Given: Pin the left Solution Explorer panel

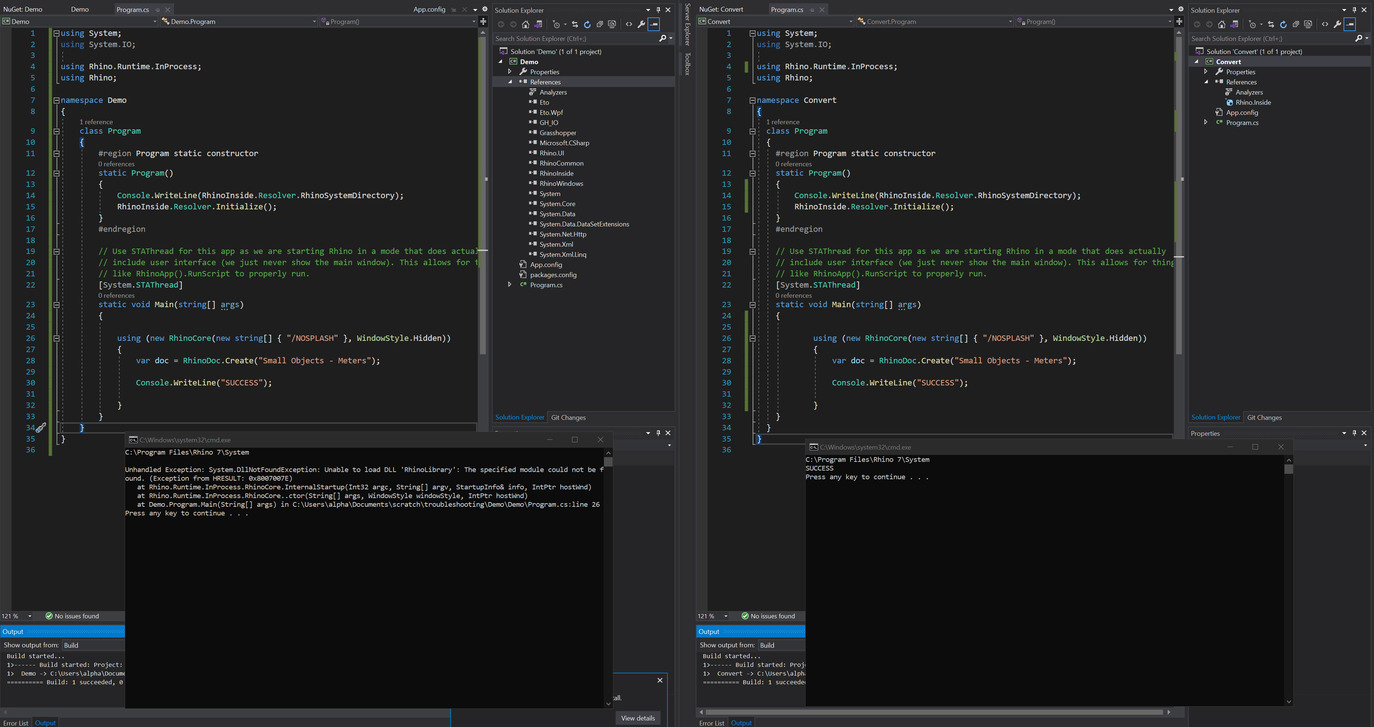Looking at the screenshot, I should pos(658,10).
